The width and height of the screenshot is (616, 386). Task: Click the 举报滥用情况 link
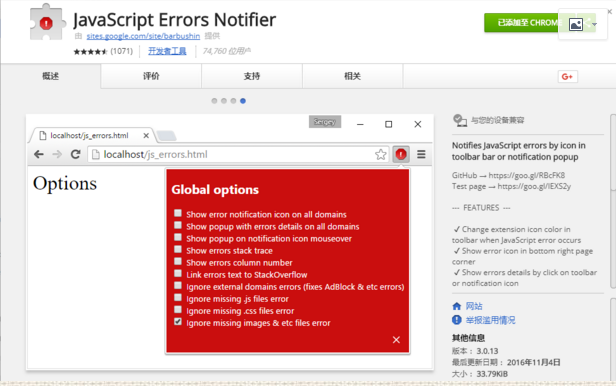(490, 320)
